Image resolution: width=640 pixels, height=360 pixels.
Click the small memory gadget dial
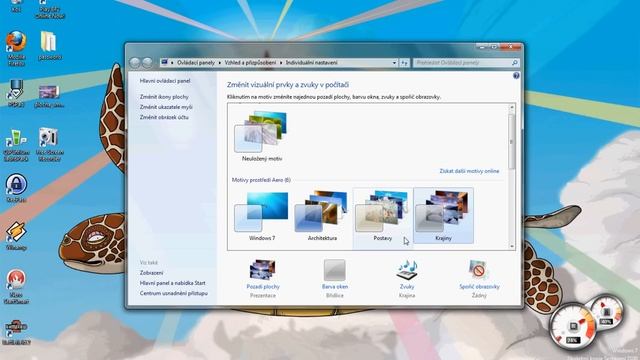[607, 313]
